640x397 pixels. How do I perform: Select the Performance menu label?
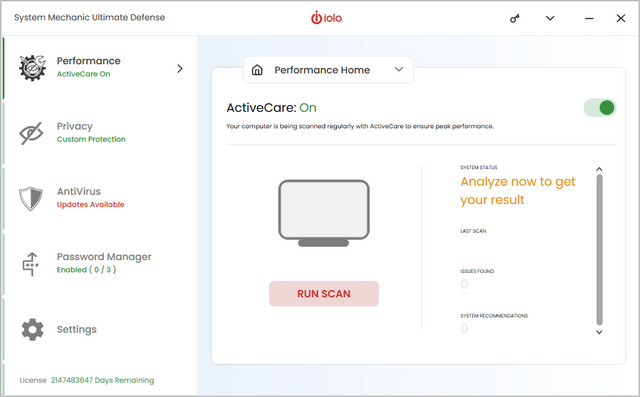click(x=89, y=61)
